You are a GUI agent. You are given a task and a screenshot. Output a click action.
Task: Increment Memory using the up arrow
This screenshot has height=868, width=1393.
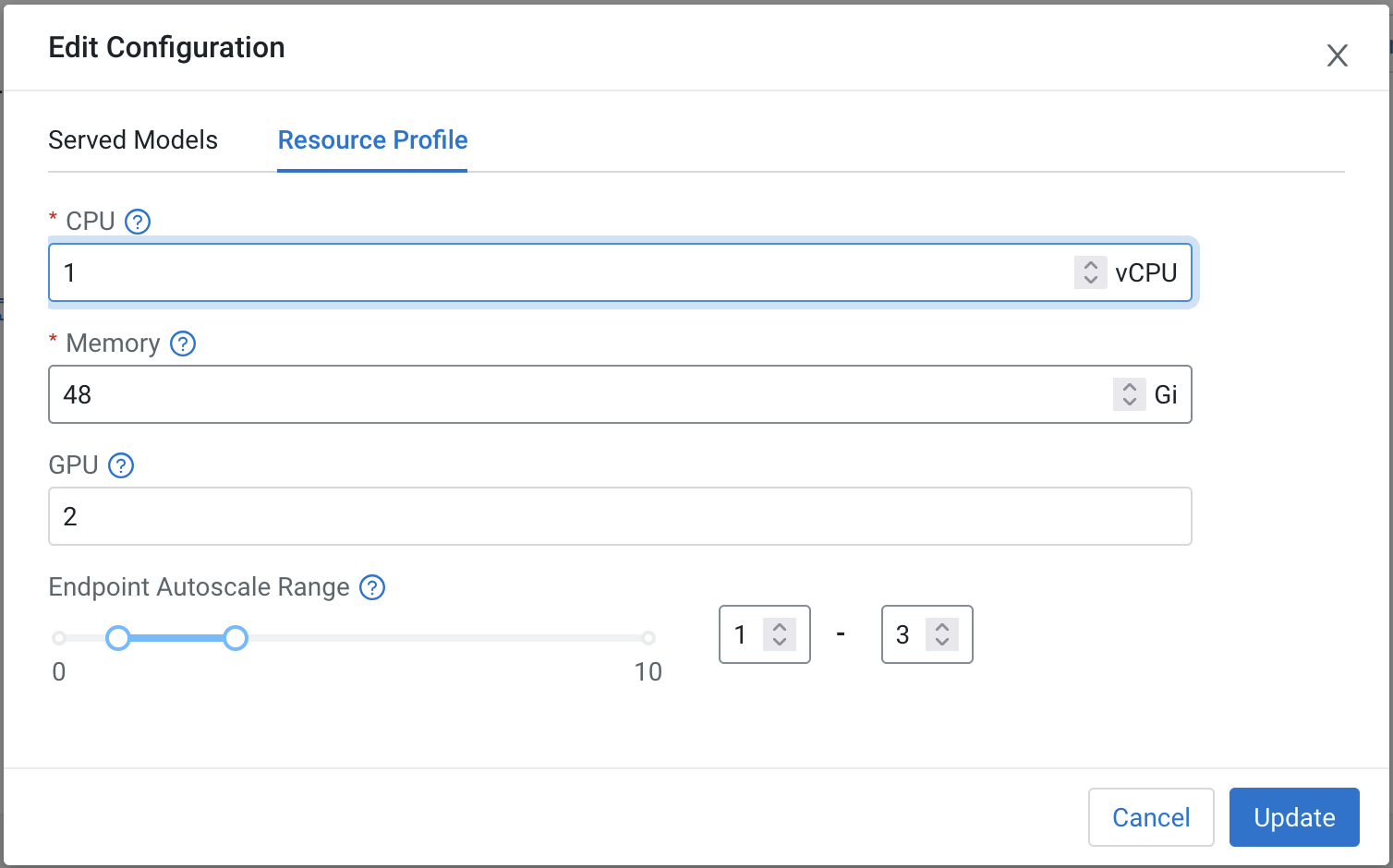1129,387
